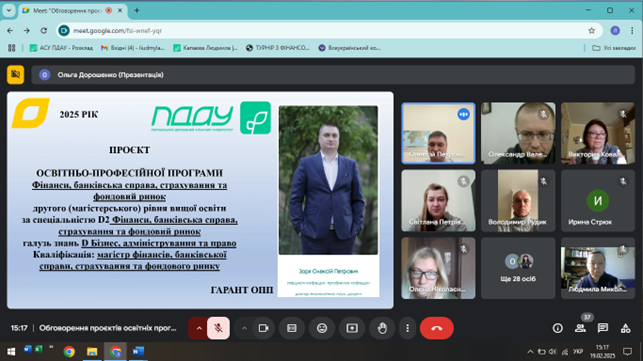
Task: Click Ирина Стрюк avatar tile
Action: [x=598, y=201]
